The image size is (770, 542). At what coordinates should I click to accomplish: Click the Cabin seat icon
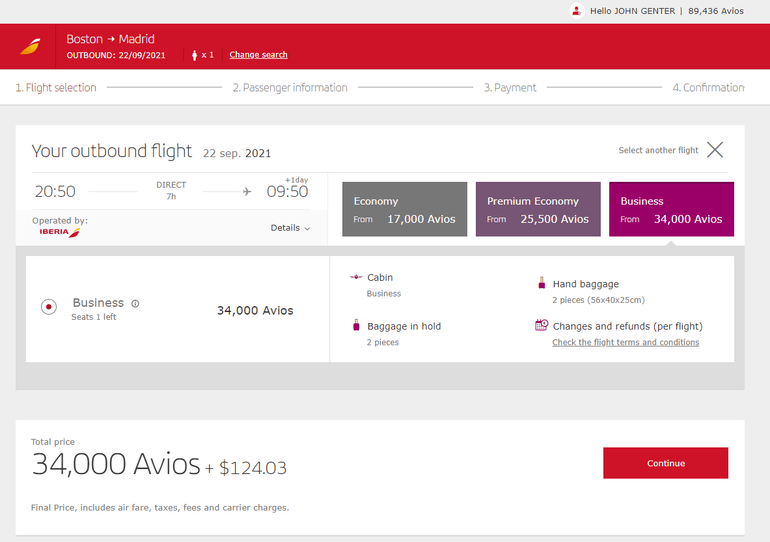[x=356, y=277]
